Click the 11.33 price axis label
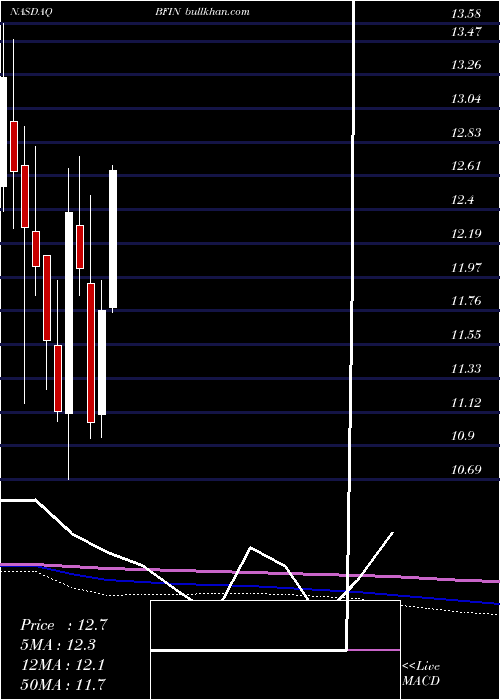The height and width of the screenshot is (700, 500). [x=466, y=368]
